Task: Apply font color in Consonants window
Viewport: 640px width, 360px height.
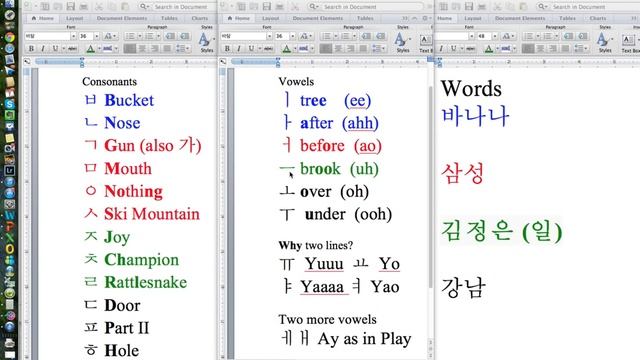Action: (x=91, y=49)
